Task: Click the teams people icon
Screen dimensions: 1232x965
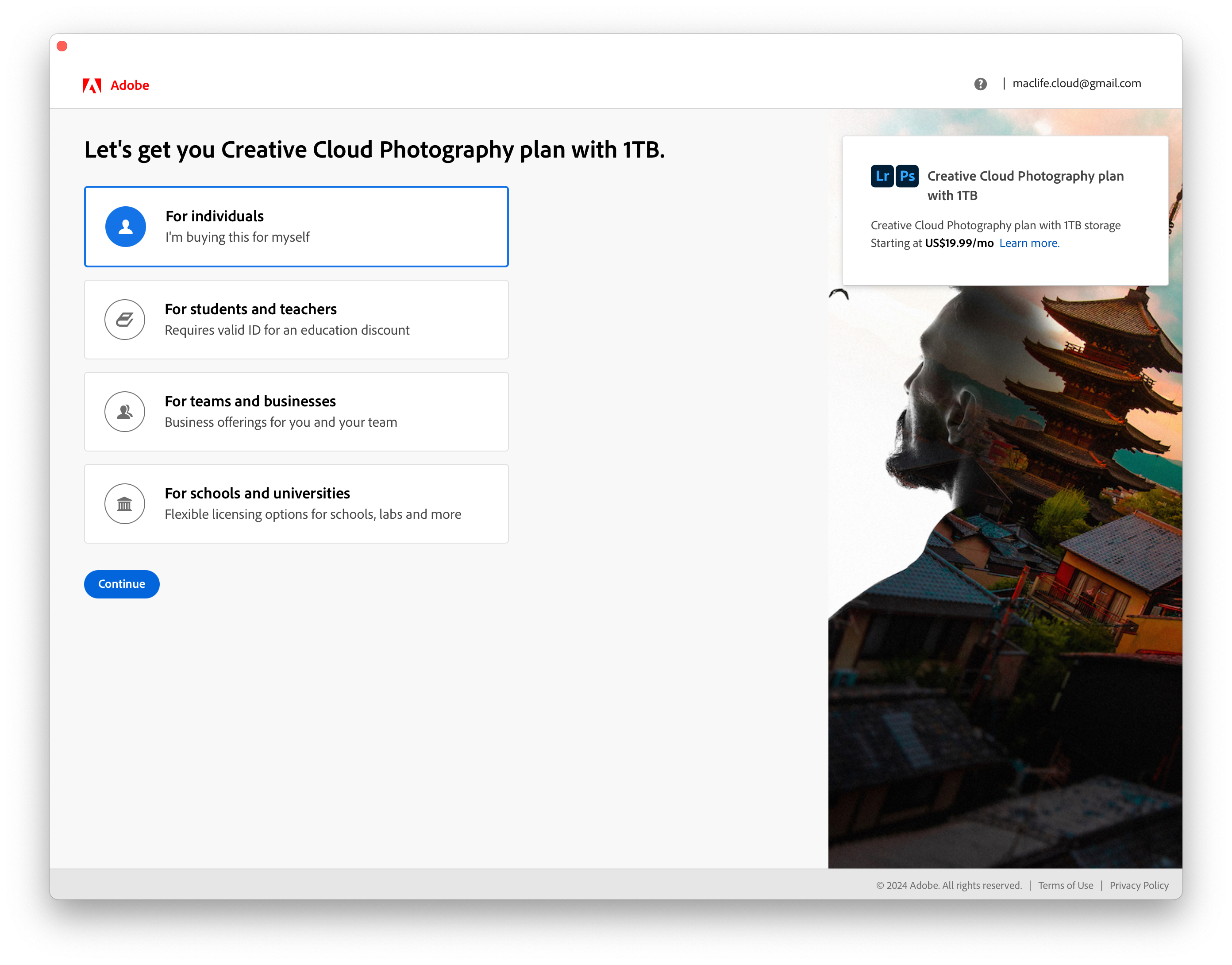Action: click(125, 412)
